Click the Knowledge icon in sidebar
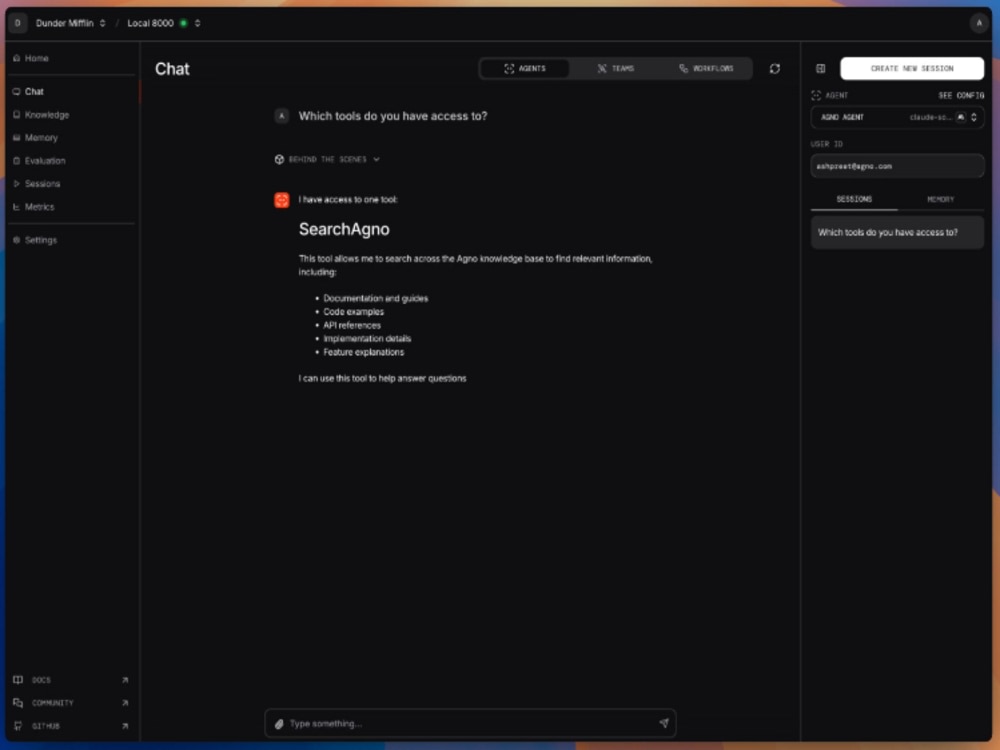The width and height of the screenshot is (1000, 750). tap(17, 115)
